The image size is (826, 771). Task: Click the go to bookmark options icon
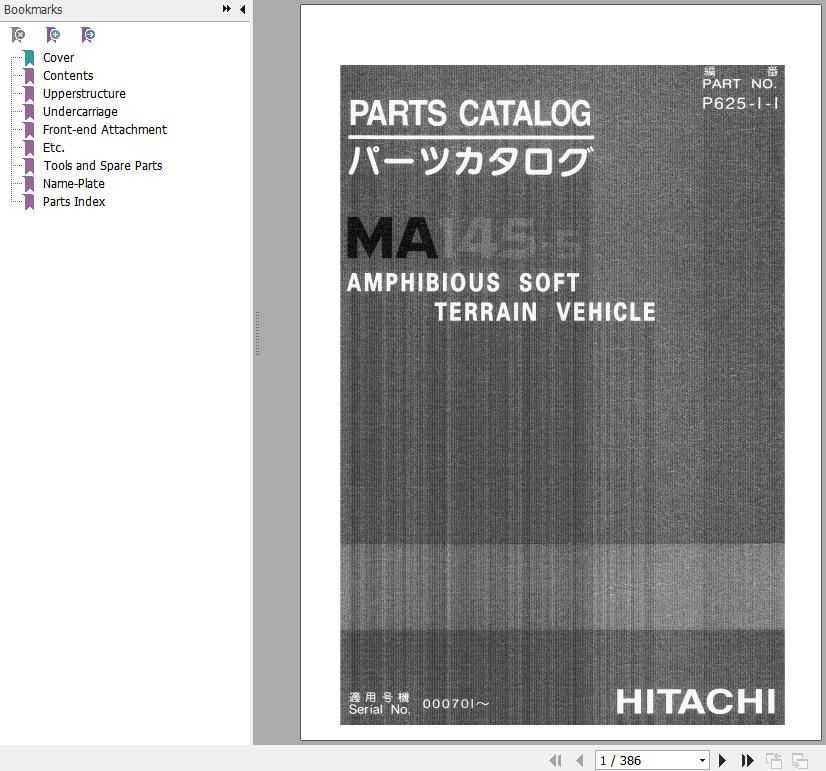88,35
